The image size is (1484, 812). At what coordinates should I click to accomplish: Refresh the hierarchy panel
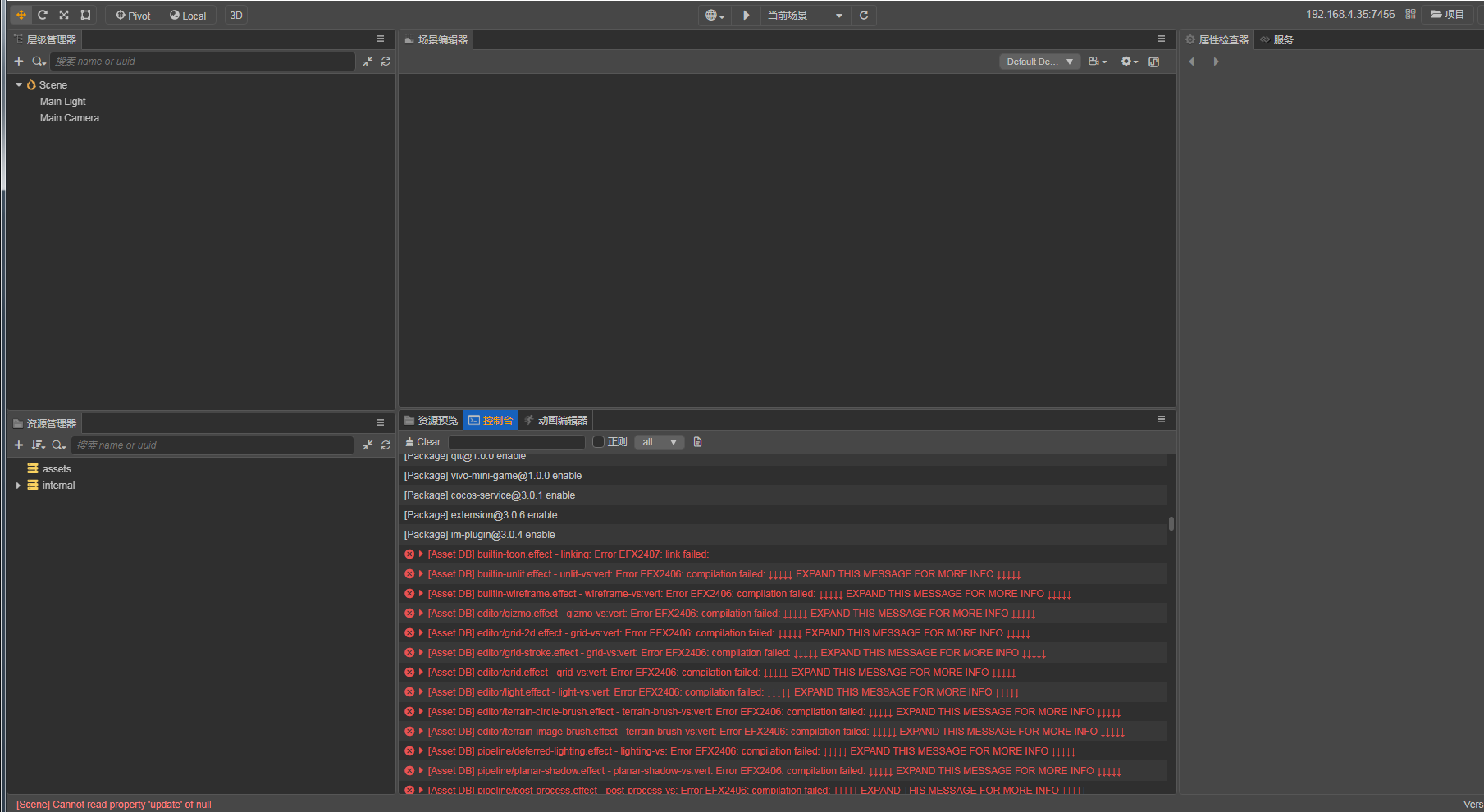(386, 62)
